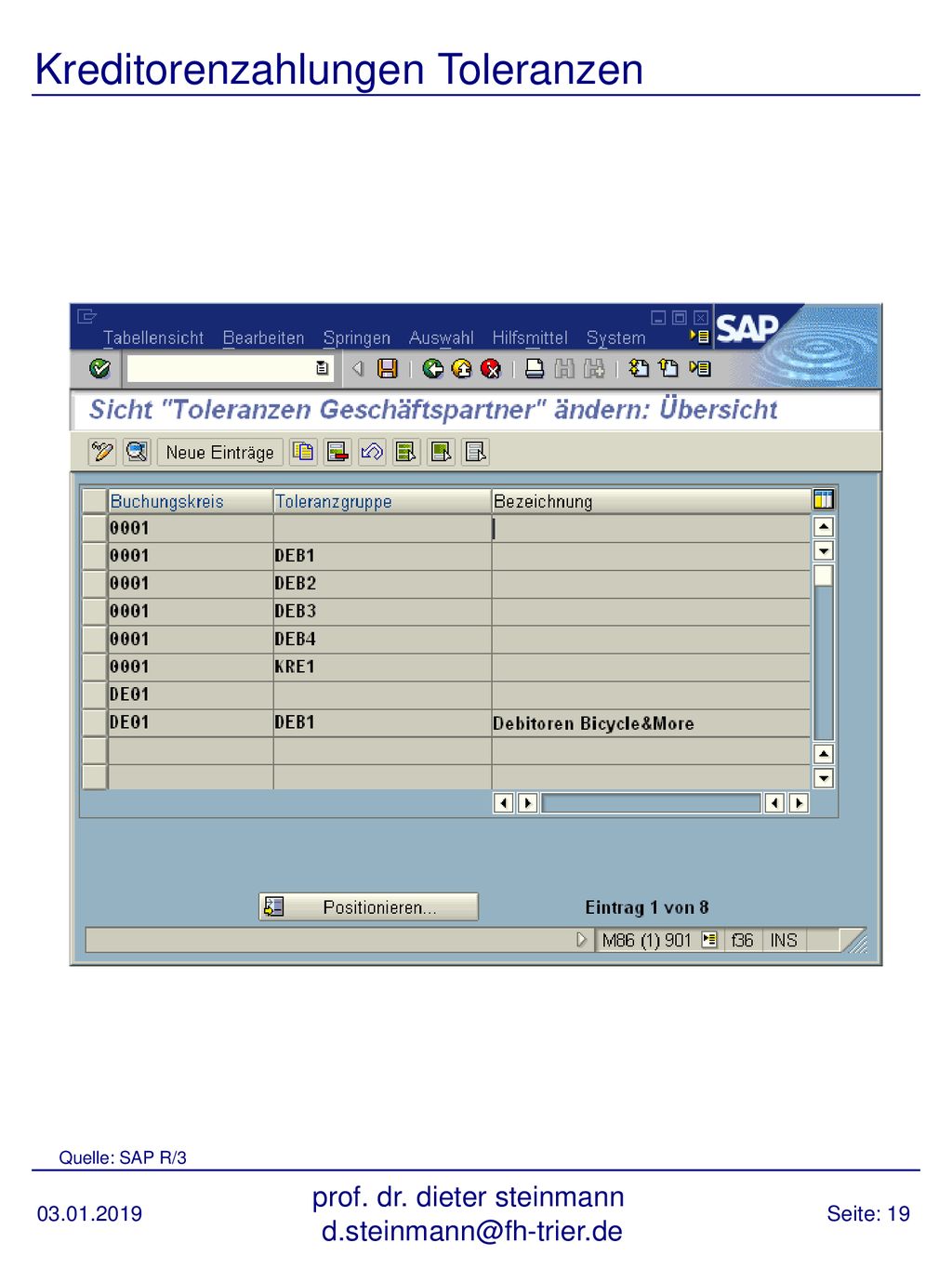This screenshot has height=1269, width=952.
Task: Click the scroll-up arrow near bottom of vertical scrollbar
Action: pos(824,754)
